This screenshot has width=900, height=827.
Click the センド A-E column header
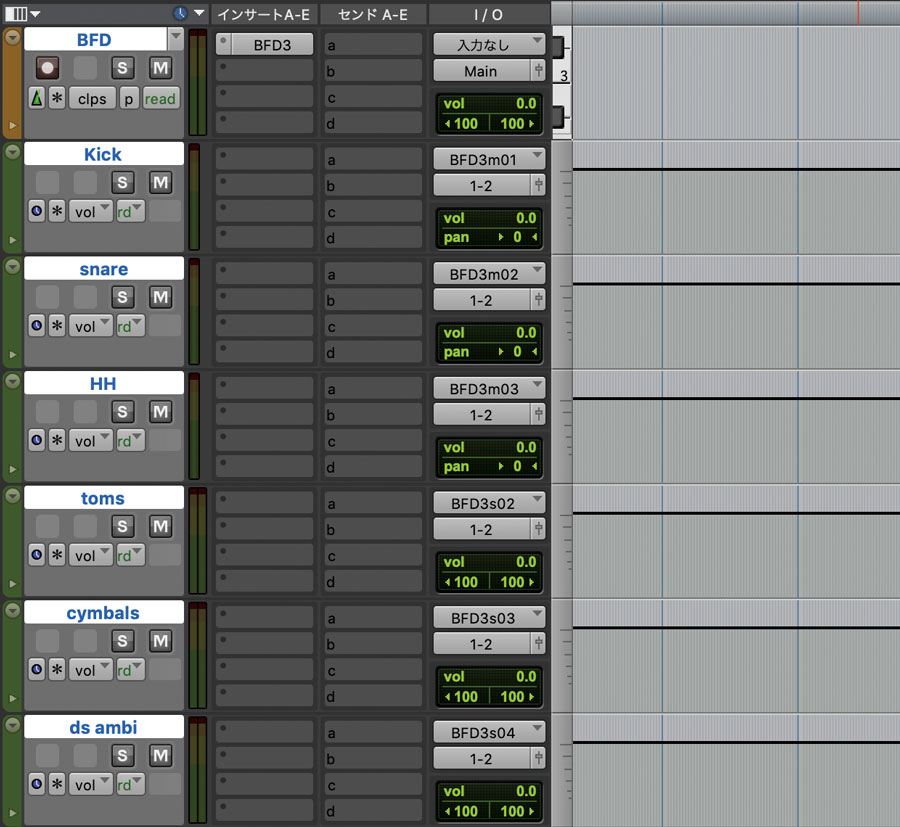[373, 14]
